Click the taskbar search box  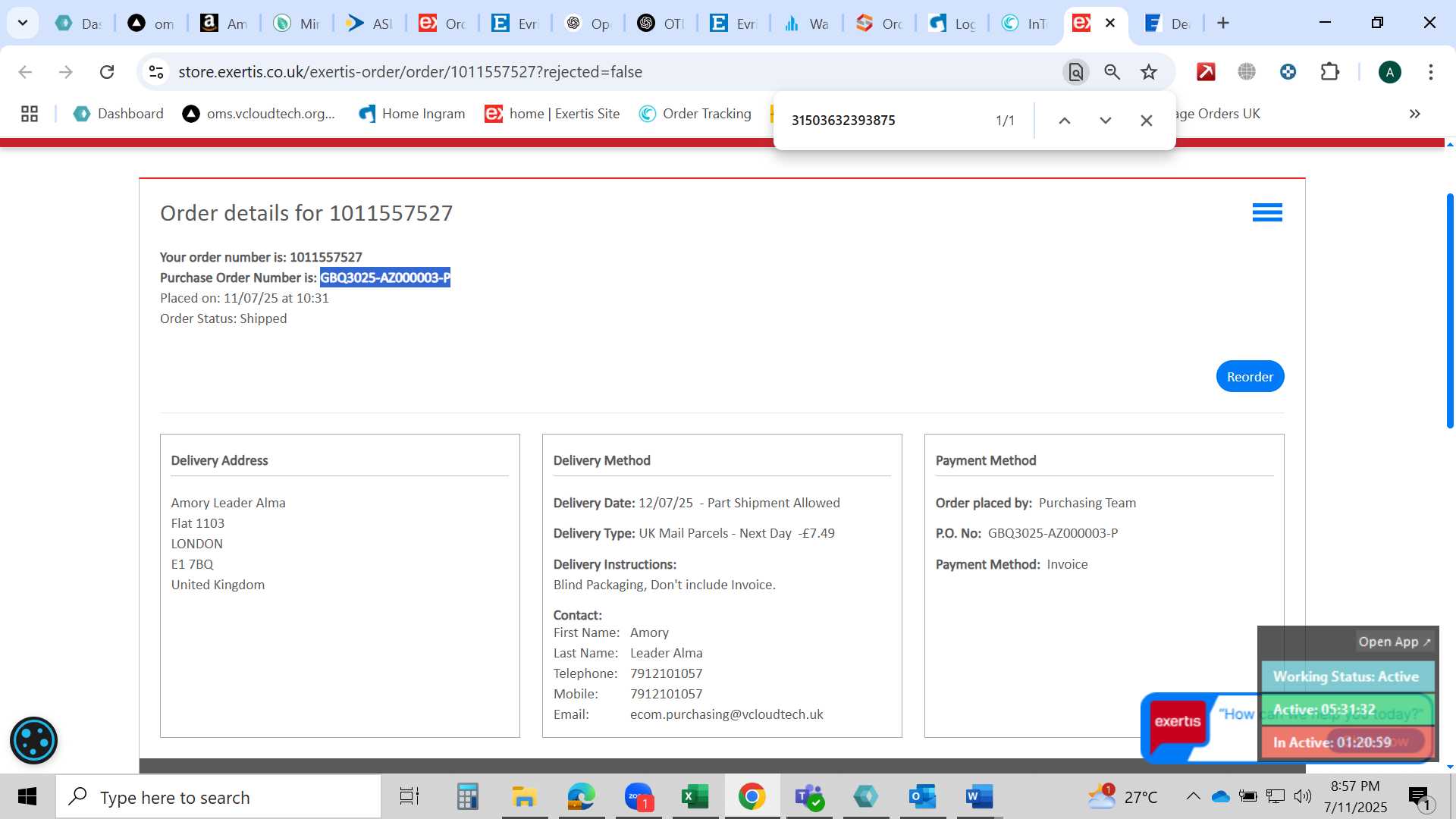coord(218,797)
